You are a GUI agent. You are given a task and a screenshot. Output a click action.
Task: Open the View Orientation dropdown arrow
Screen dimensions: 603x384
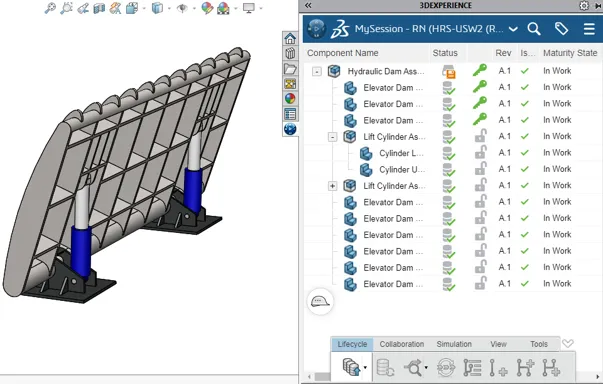pyautogui.click(x=144, y=8)
